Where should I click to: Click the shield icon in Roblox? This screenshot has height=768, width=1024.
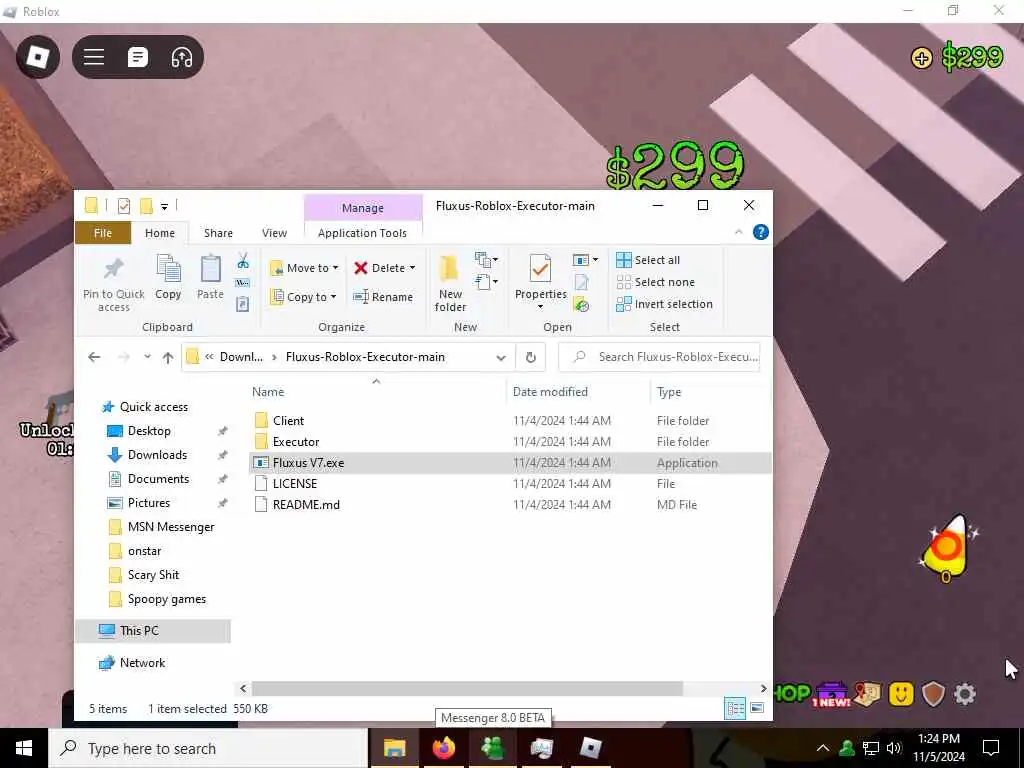933,694
